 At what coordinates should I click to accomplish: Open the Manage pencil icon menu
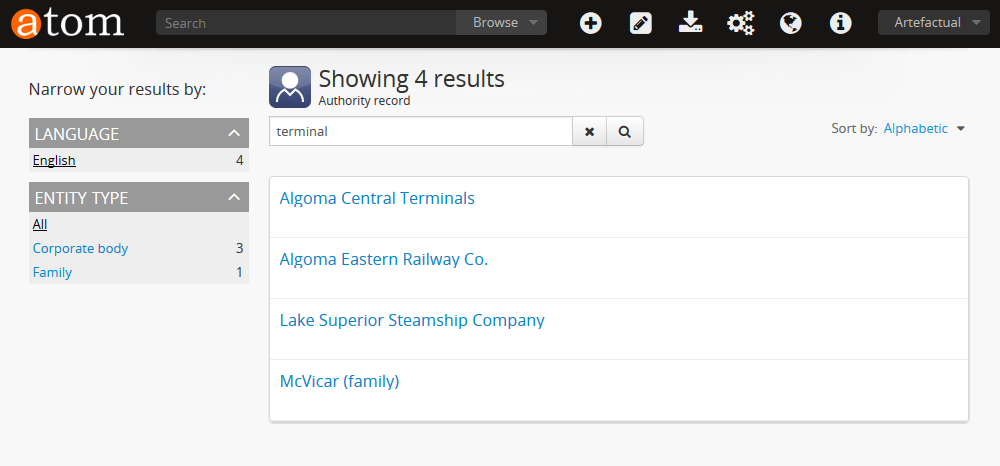[641, 23]
